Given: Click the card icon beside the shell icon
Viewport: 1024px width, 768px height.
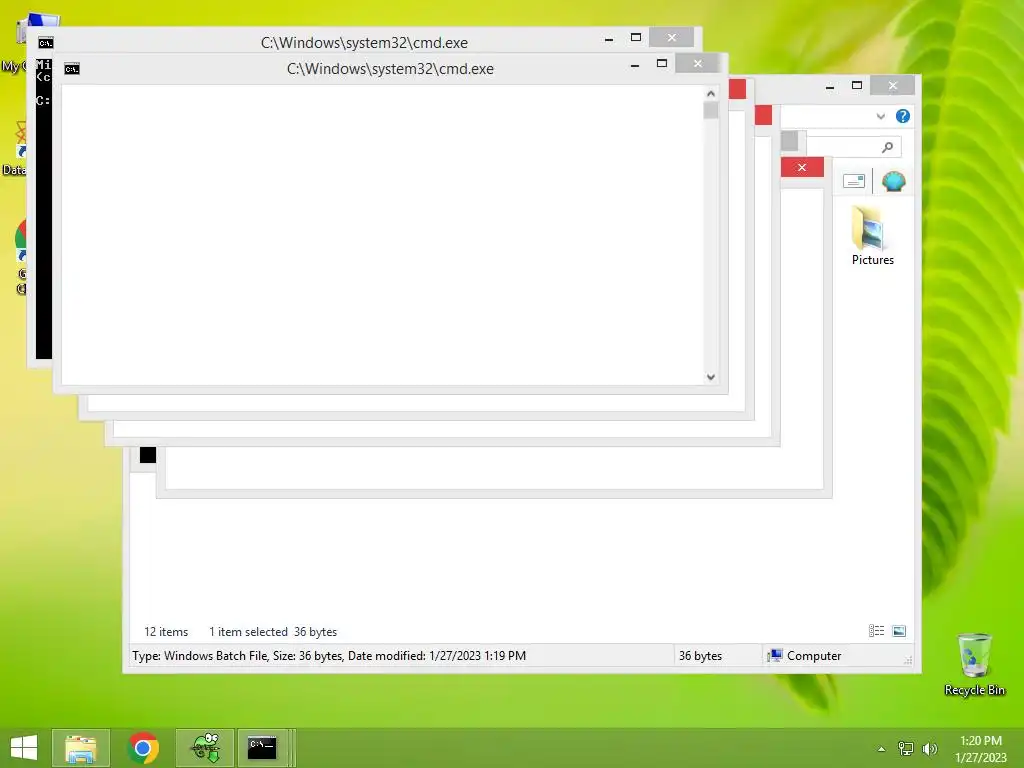Looking at the screenshot, I should click(x=854, y=181).
